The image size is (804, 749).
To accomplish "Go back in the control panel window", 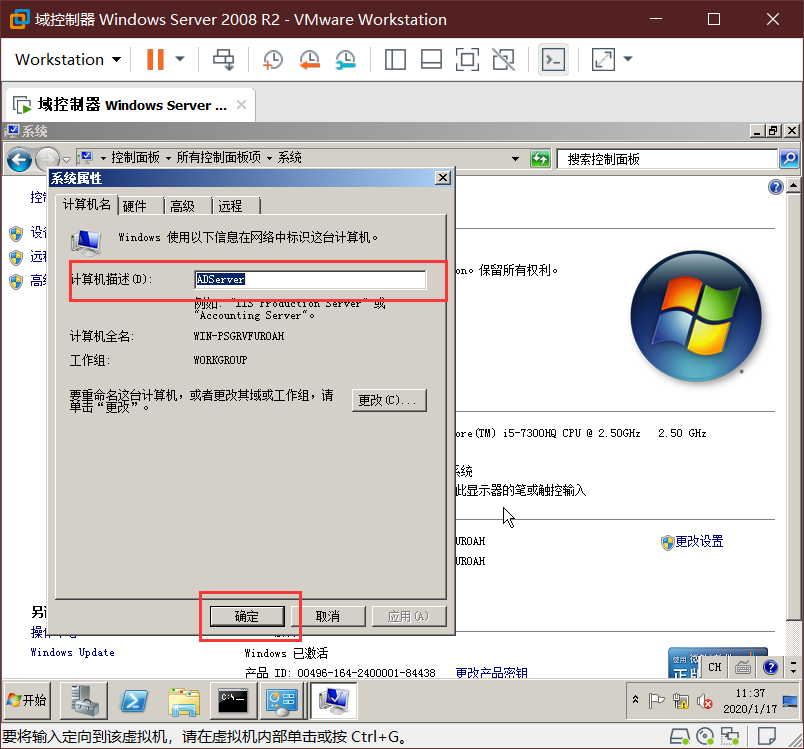I will (19, 159).
